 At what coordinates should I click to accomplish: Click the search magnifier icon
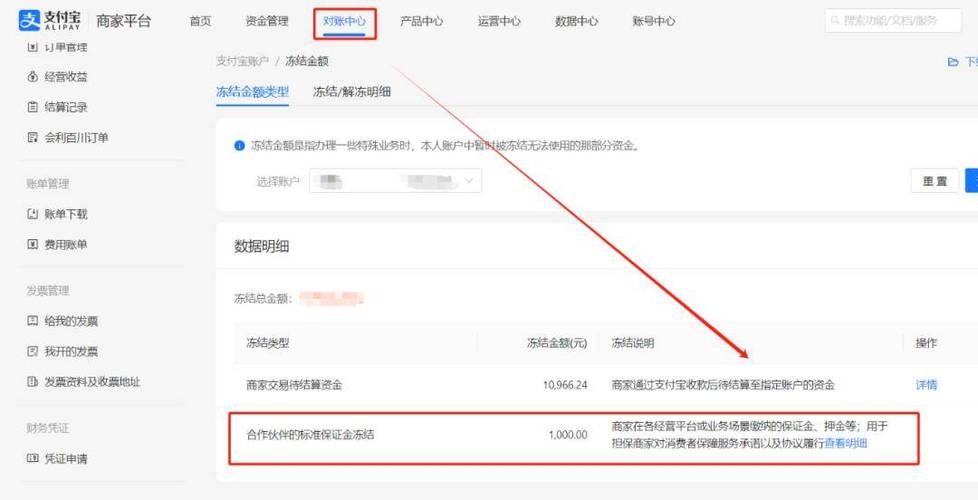click(835, 21)
